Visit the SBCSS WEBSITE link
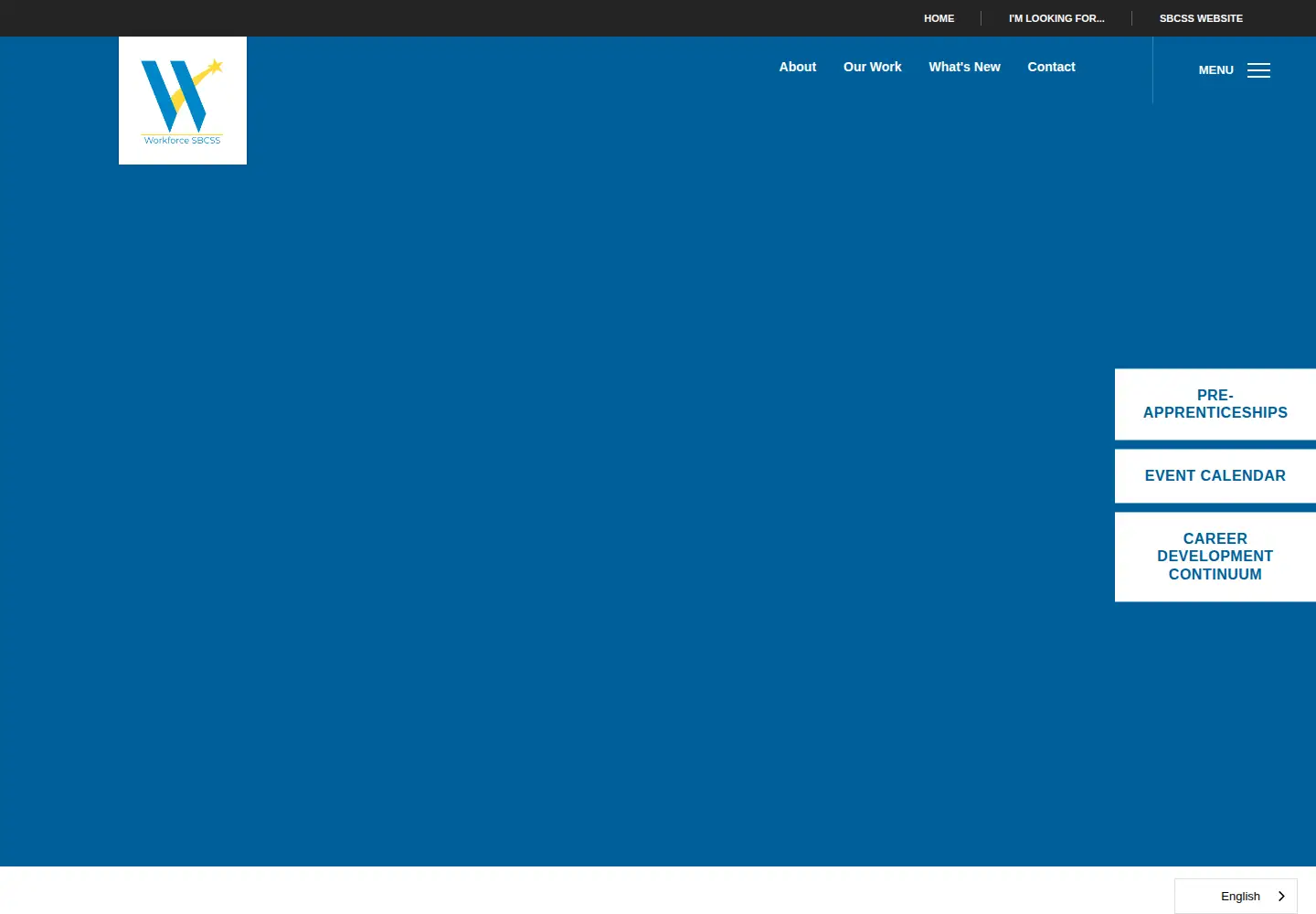This screenshot has height=914, width=1316. (x=1201, y=18)
